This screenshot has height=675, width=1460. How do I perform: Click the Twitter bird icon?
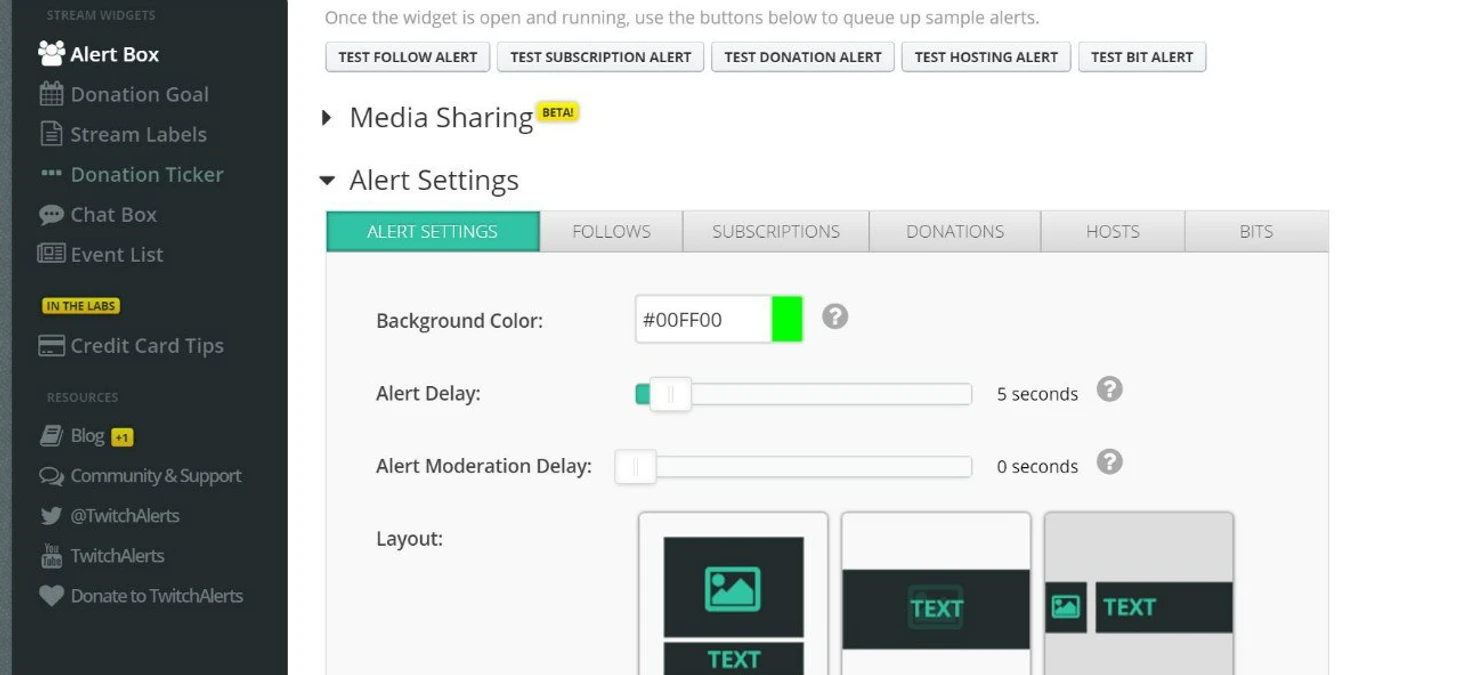51,516
